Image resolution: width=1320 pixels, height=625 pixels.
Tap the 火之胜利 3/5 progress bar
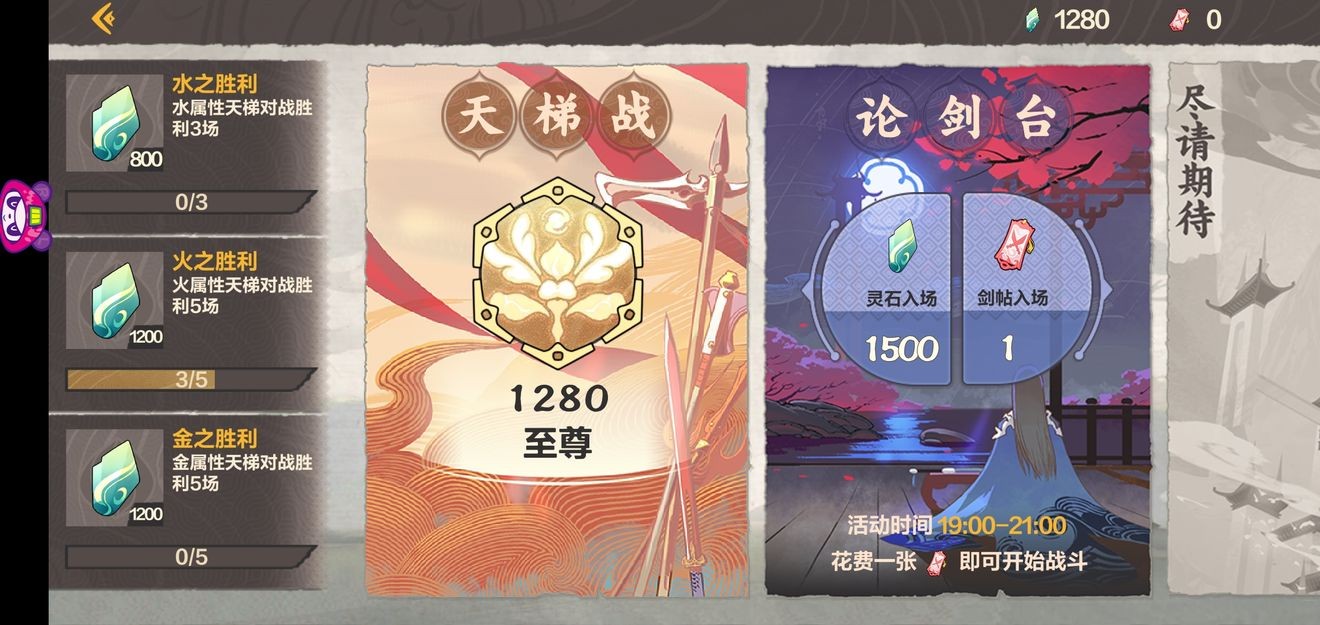pyautogui.click(x=191, y=380)
